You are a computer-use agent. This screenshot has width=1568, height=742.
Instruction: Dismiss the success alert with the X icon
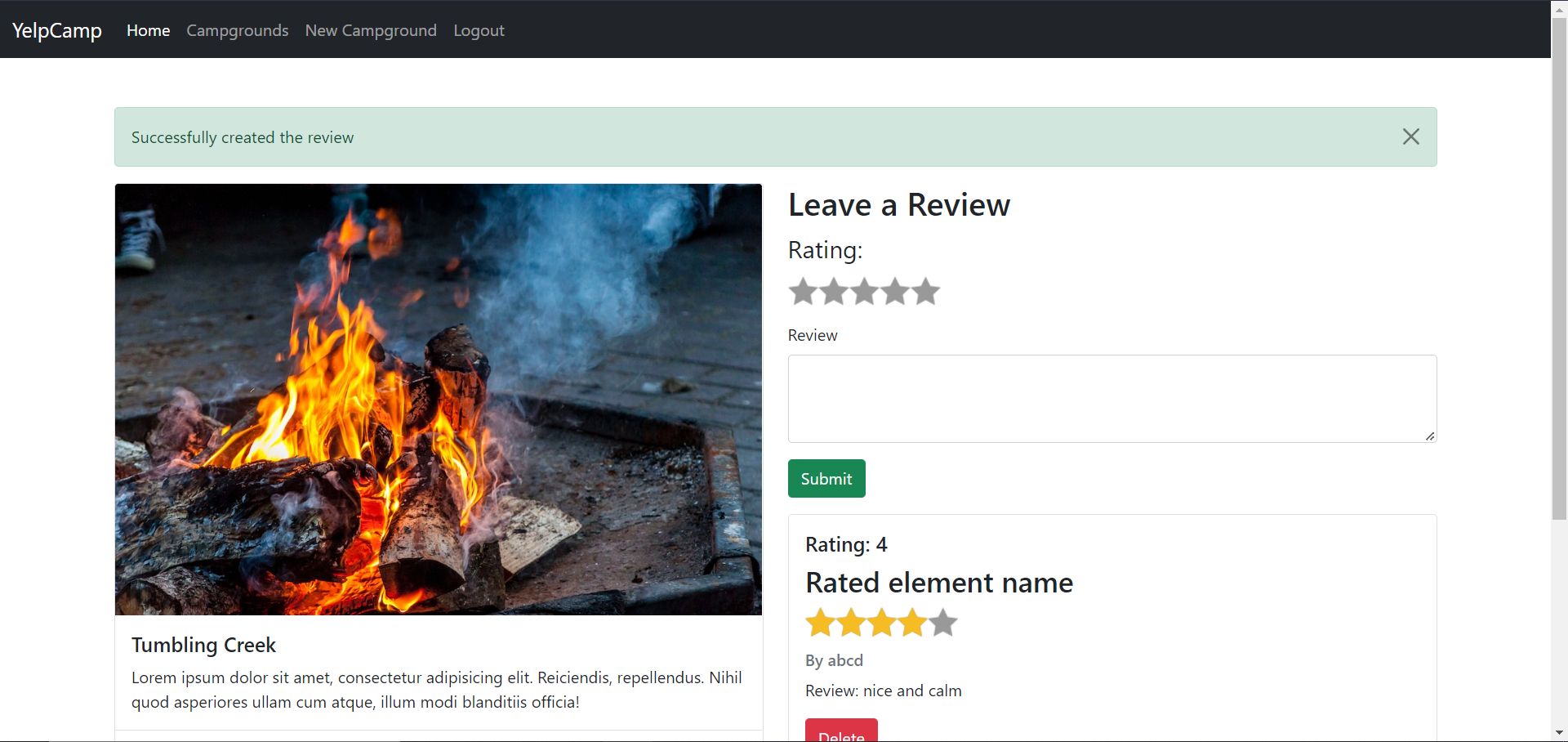pos(1410,136)
